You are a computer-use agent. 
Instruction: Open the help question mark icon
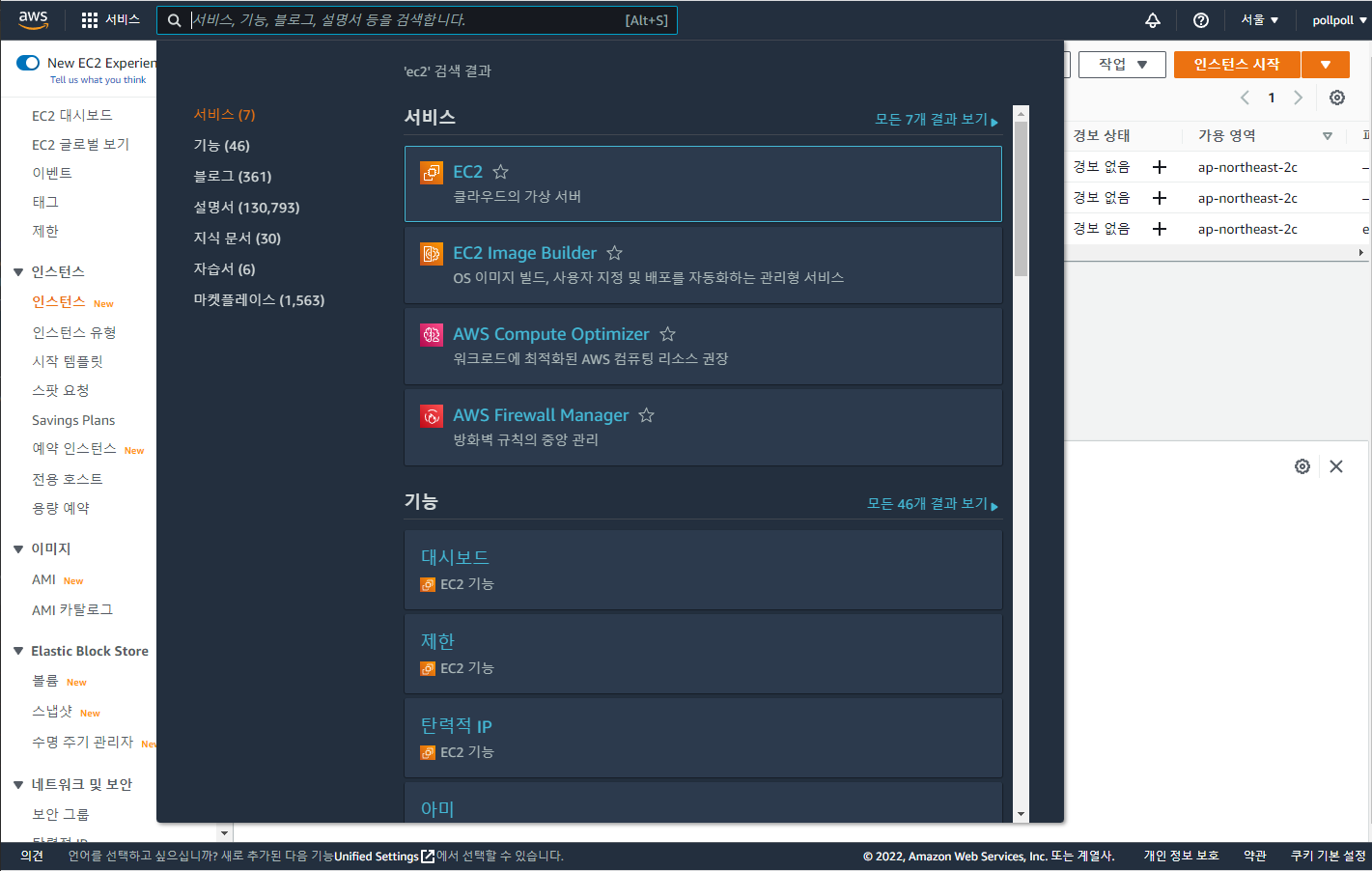pyautogui.click(x=1201, y=20)
